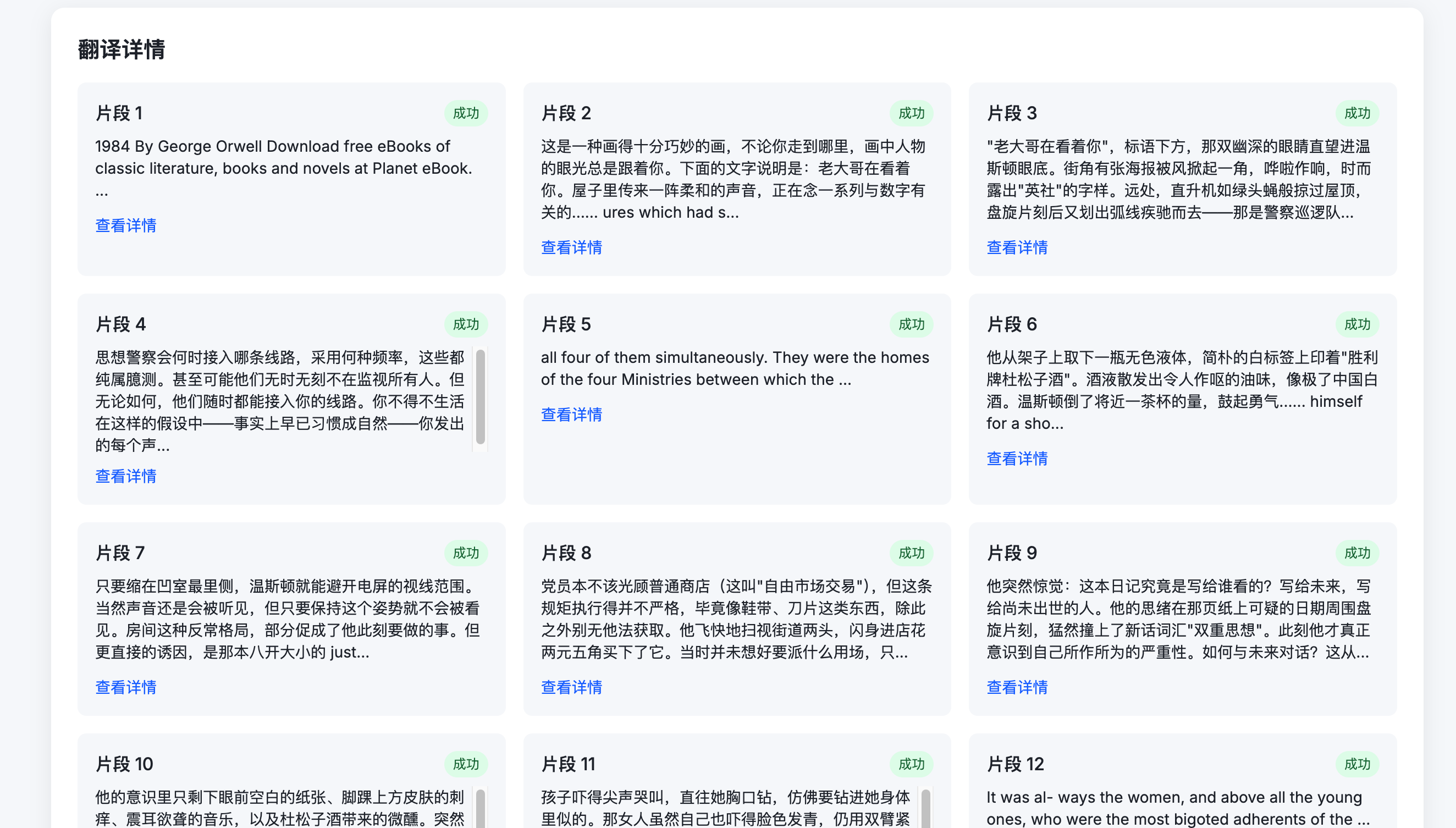This screenshot has height=828, width=1456.
Task: Click the text starting '党员本不该光顾普通商店'
Action: tap(736, 619)
